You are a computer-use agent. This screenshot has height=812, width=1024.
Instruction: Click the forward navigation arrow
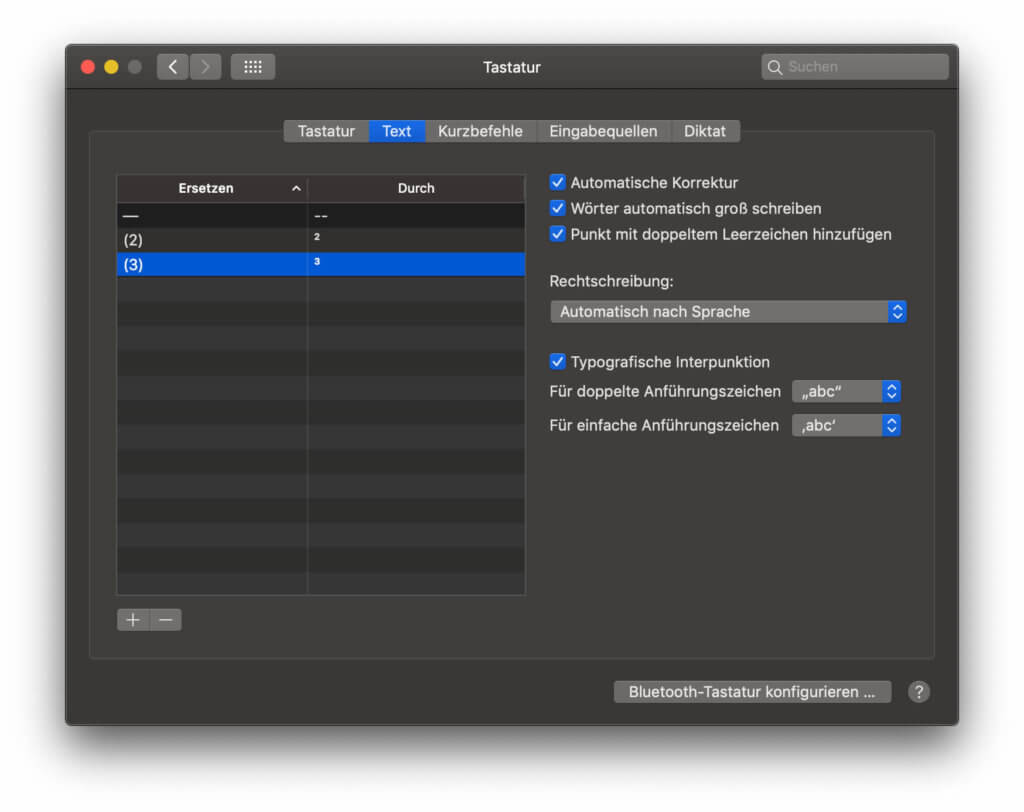click(205, 66)
